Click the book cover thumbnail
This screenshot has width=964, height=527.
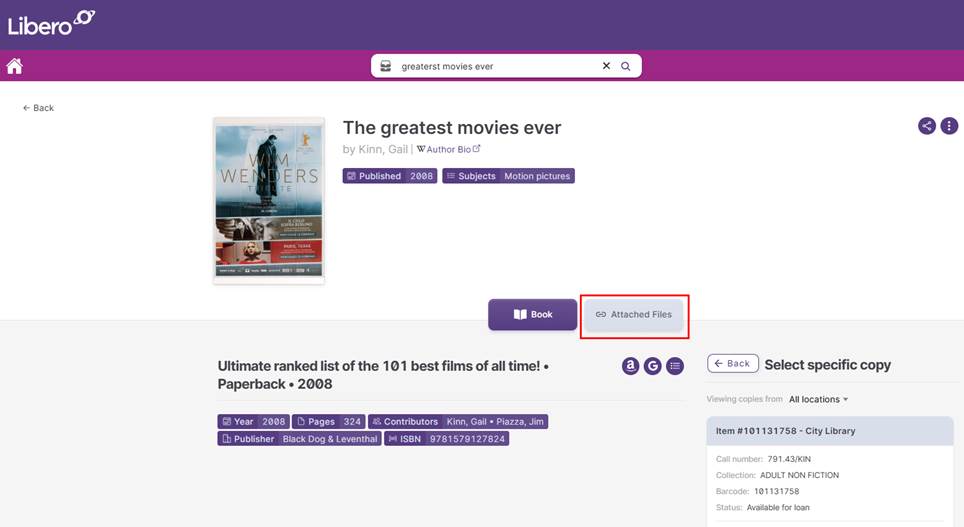pos(269,201)
